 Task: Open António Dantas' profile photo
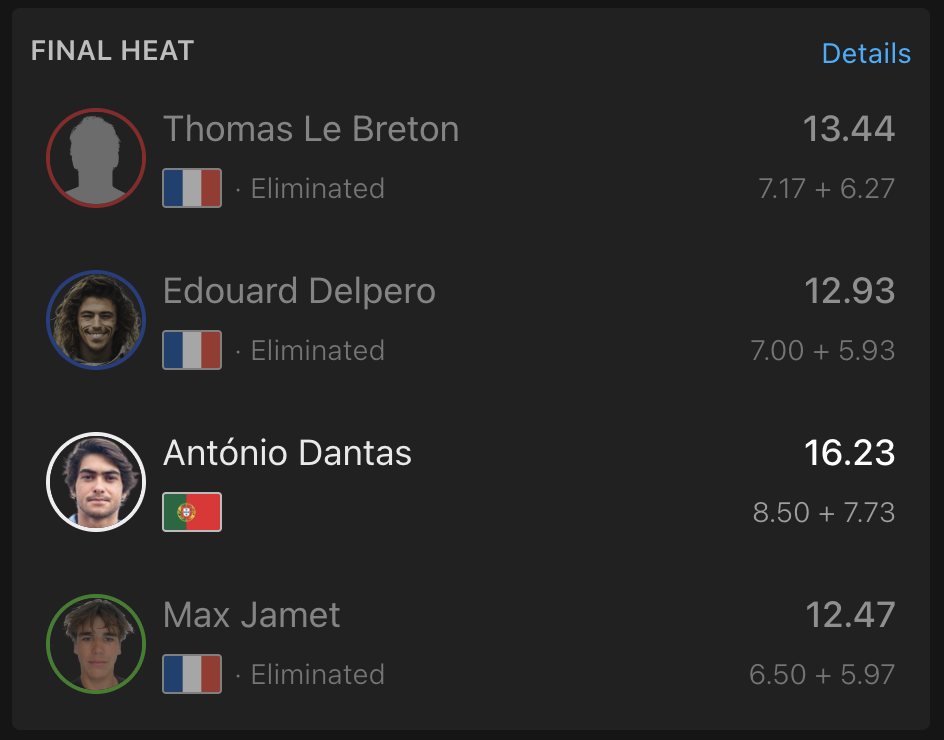coord(96,482)
